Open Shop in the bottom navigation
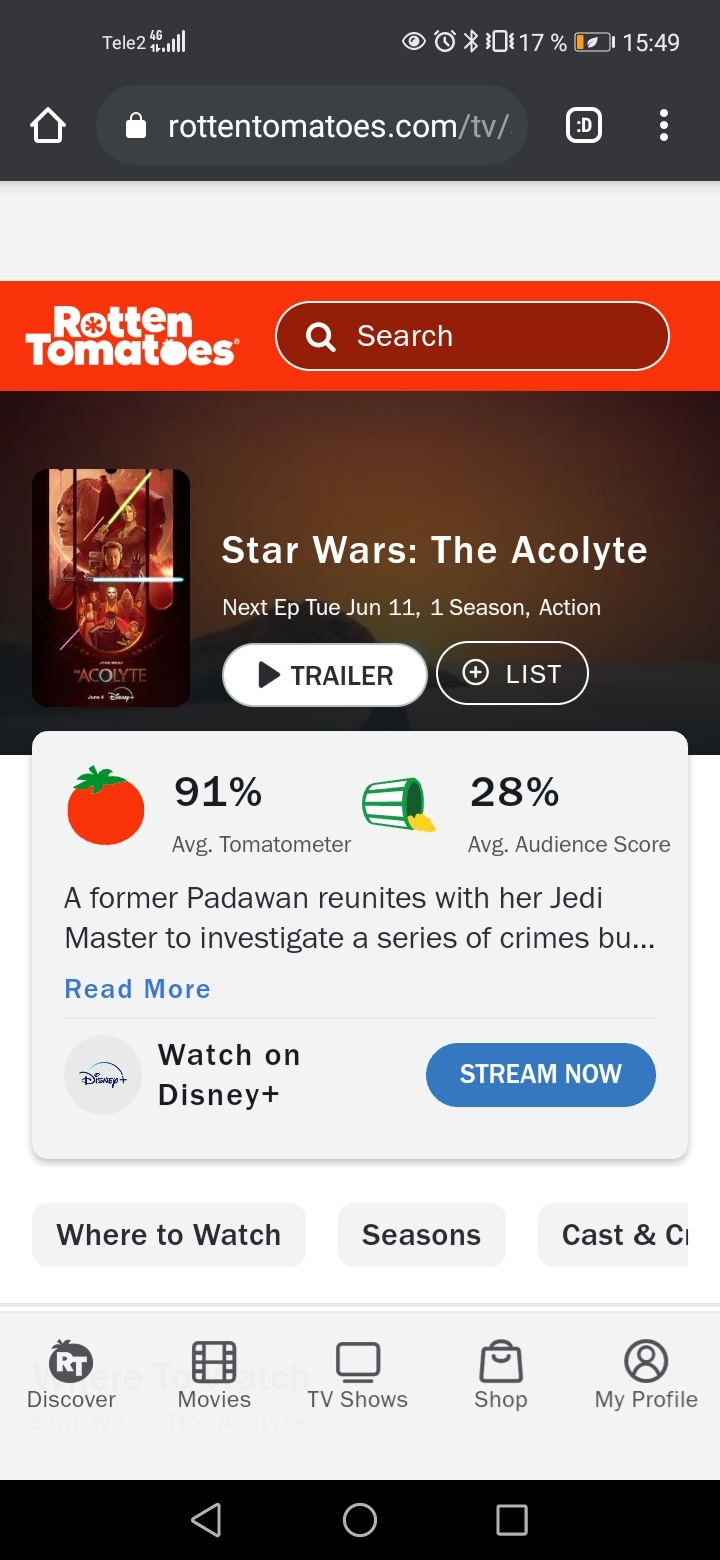Viewport: 720px width, 1560px height. pos(501,1375)
